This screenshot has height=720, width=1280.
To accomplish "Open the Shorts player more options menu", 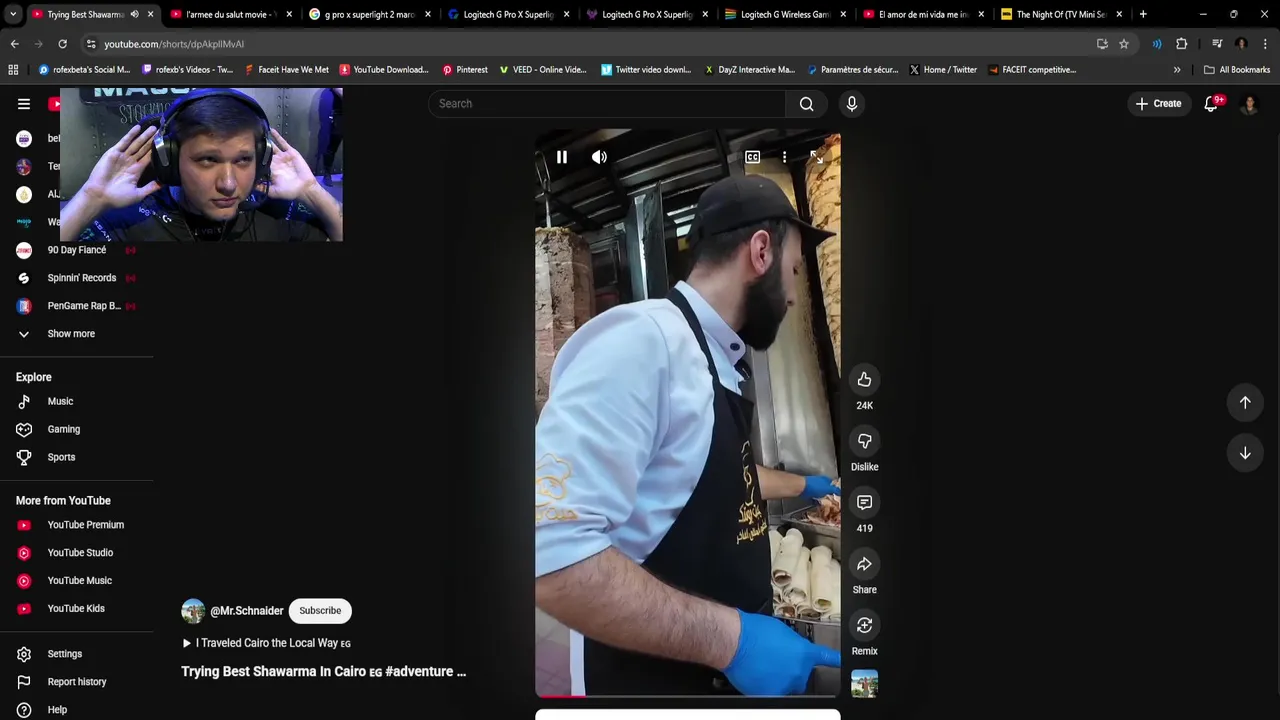I will click(x=784, y=157).
